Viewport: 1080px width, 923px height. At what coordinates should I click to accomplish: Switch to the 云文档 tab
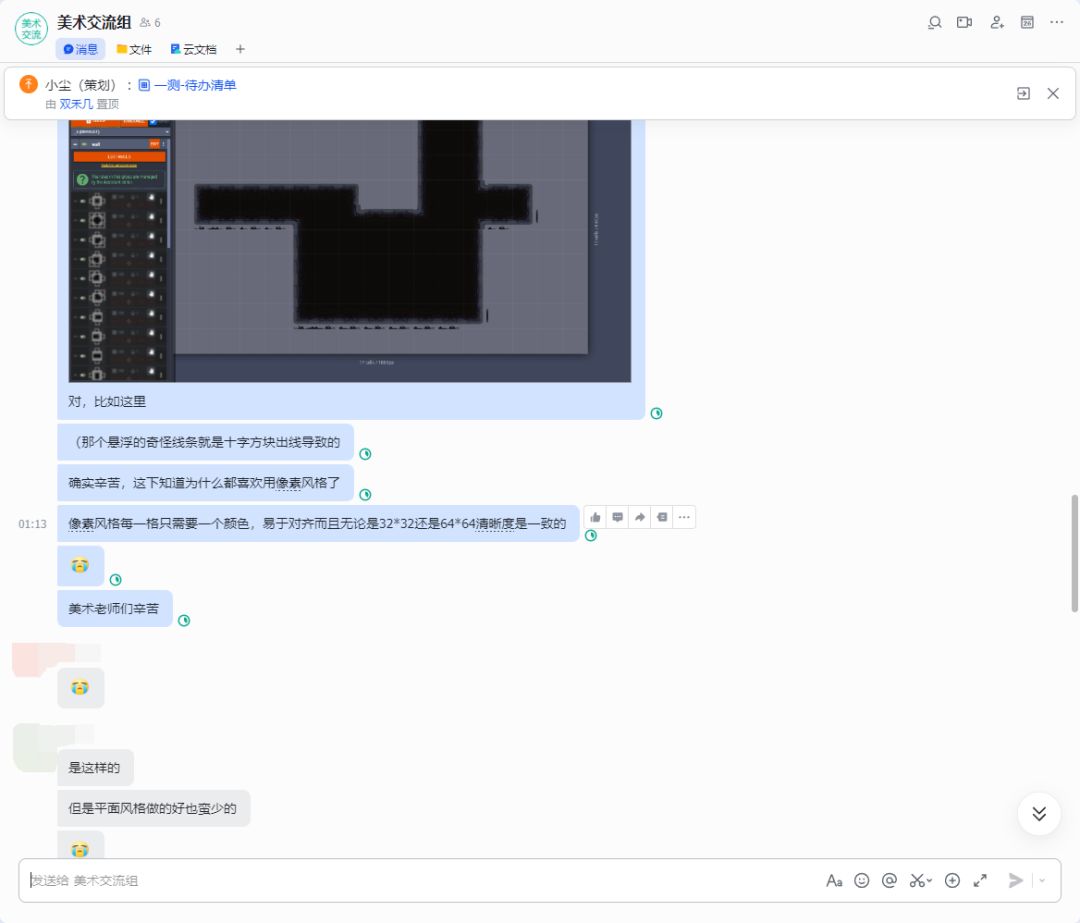[194, 49]
